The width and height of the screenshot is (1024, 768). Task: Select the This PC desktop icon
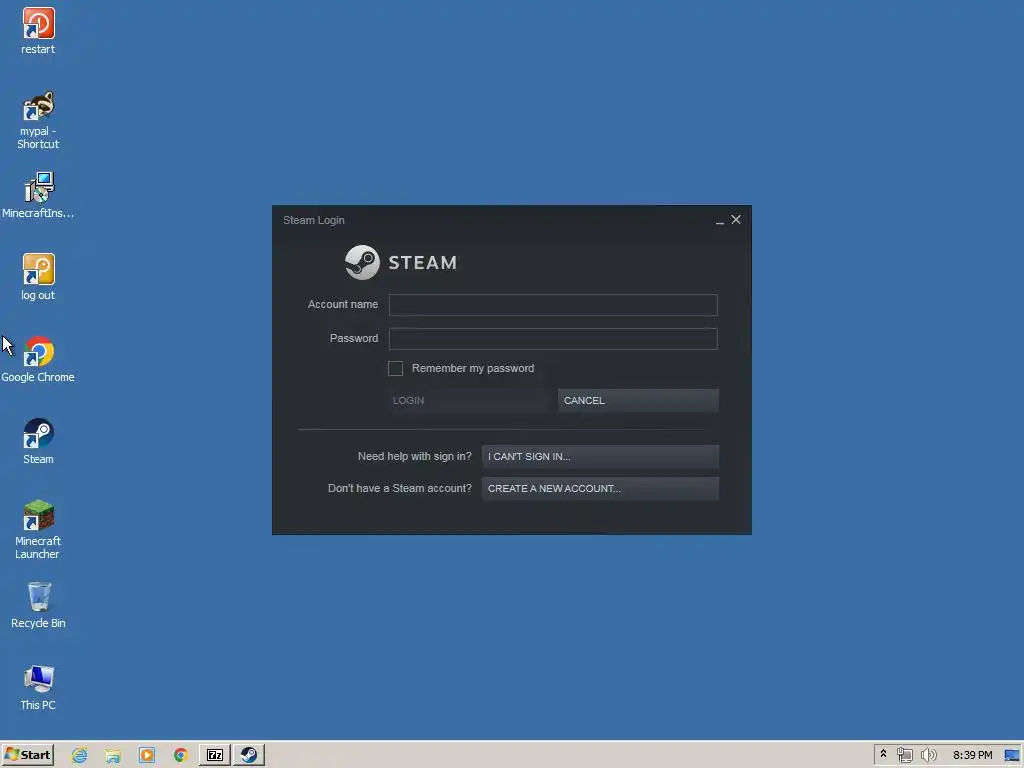[38, 680]
